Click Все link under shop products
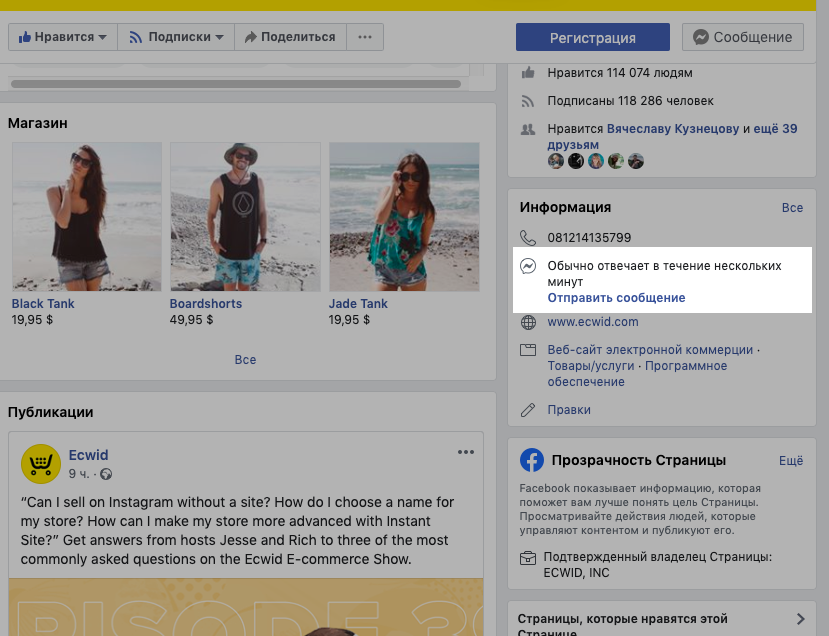Screen dimensions: 829x636 (245, 360)
